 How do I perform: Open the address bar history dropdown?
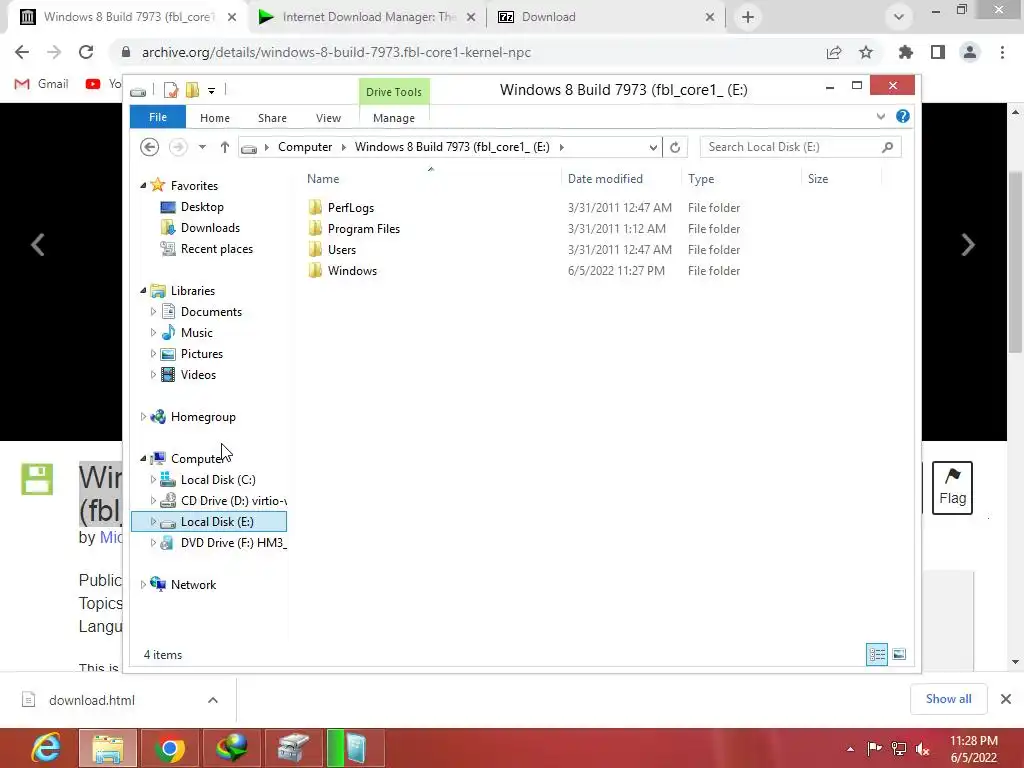point(652,147)
